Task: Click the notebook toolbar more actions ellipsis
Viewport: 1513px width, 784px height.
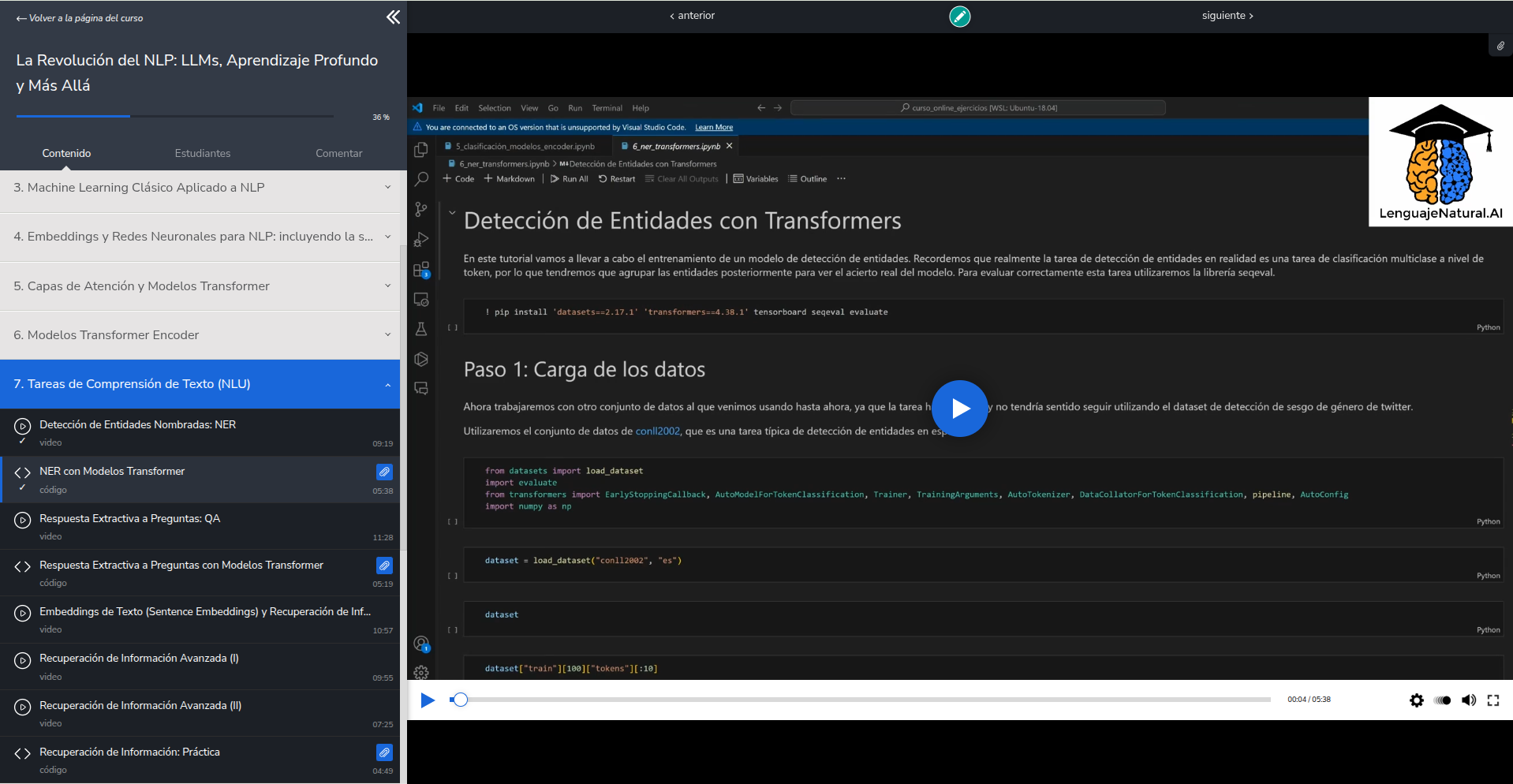Action: 841,179
